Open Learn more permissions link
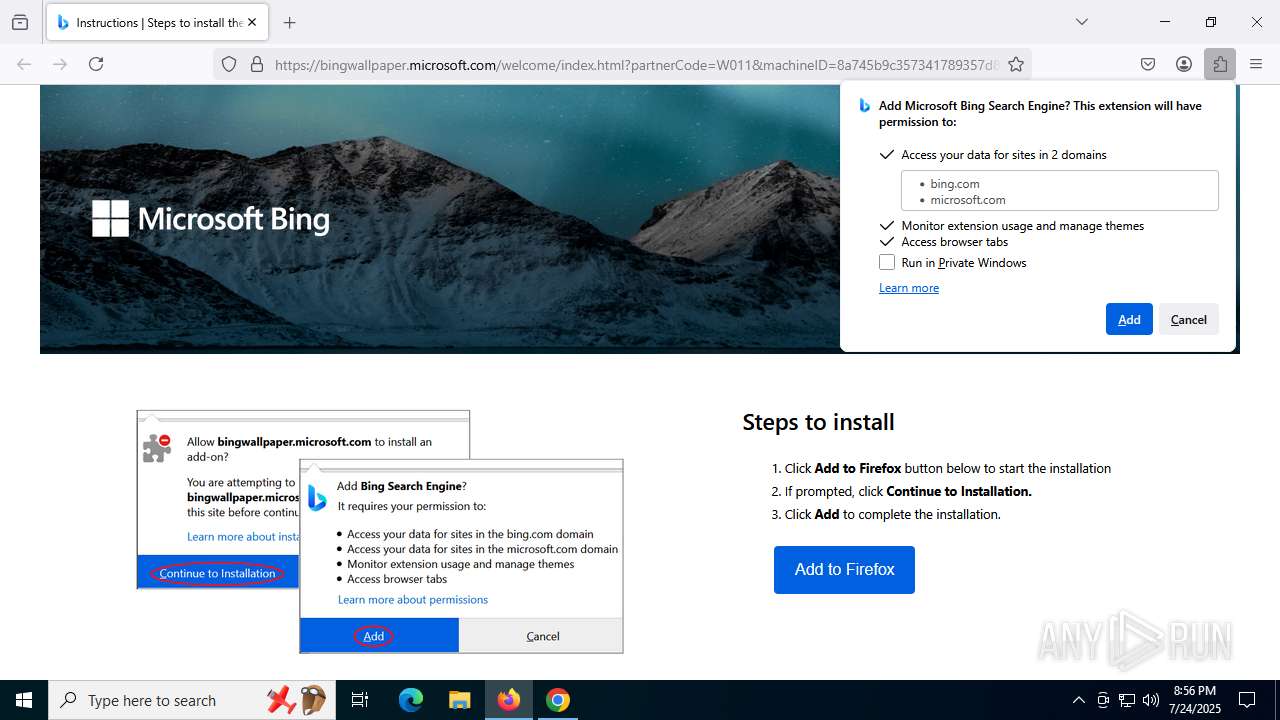The width and height of the screenshot is (1280, 720). [x=909, y=288]
